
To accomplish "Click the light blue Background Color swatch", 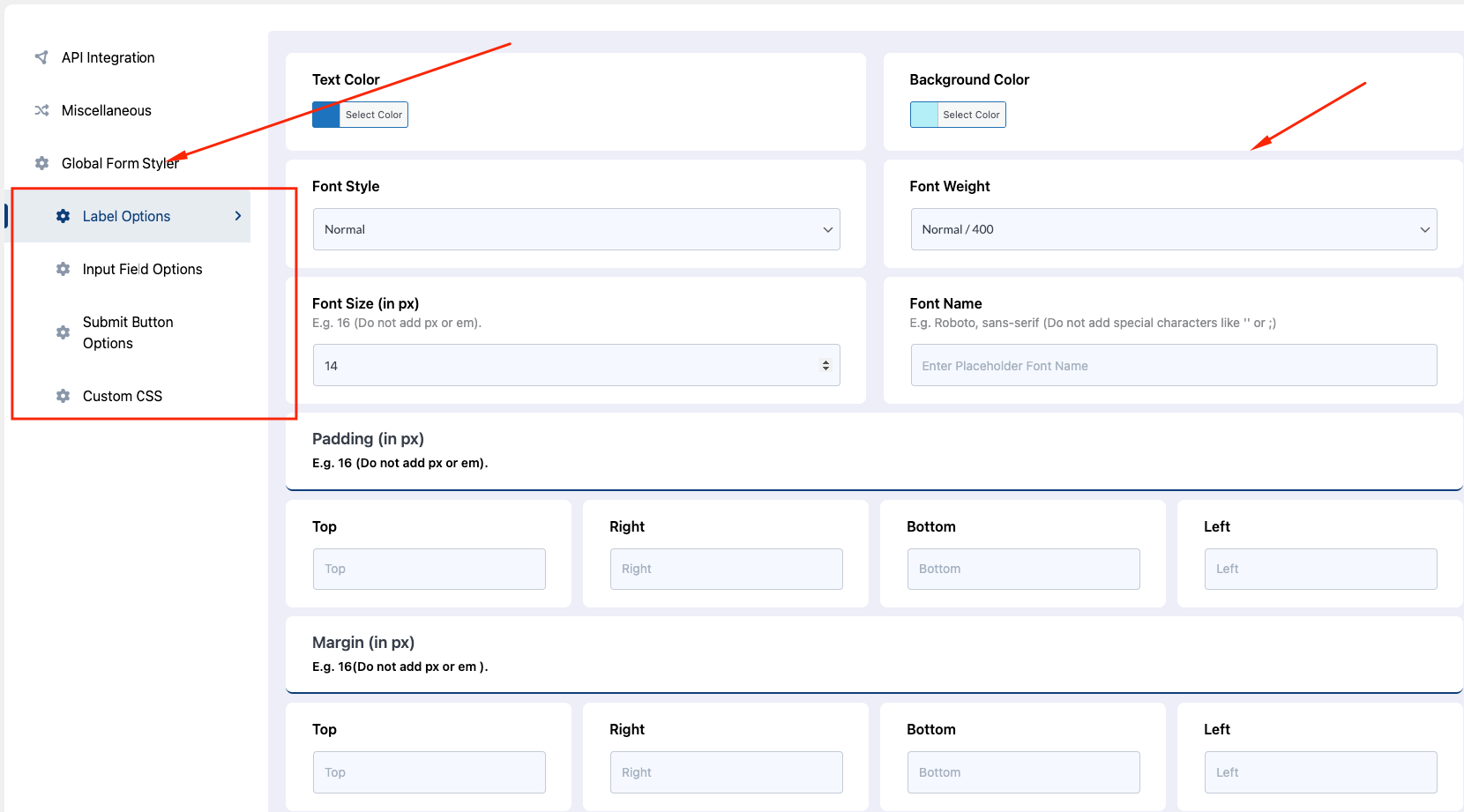I will pyautogui.click(x=922, y=114).
